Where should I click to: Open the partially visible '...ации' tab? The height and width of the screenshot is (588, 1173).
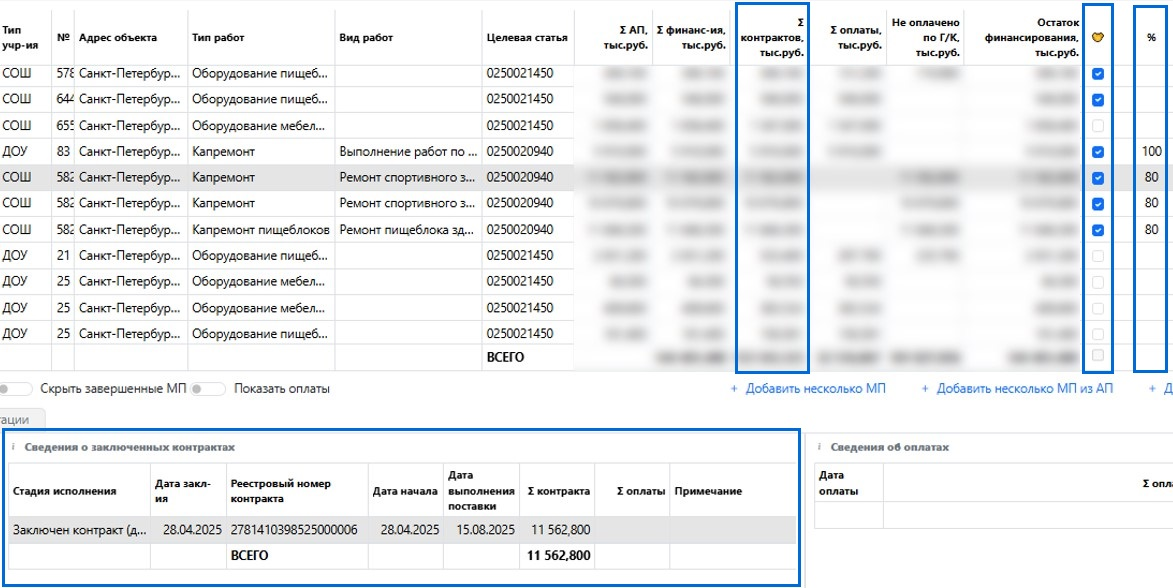20,420
